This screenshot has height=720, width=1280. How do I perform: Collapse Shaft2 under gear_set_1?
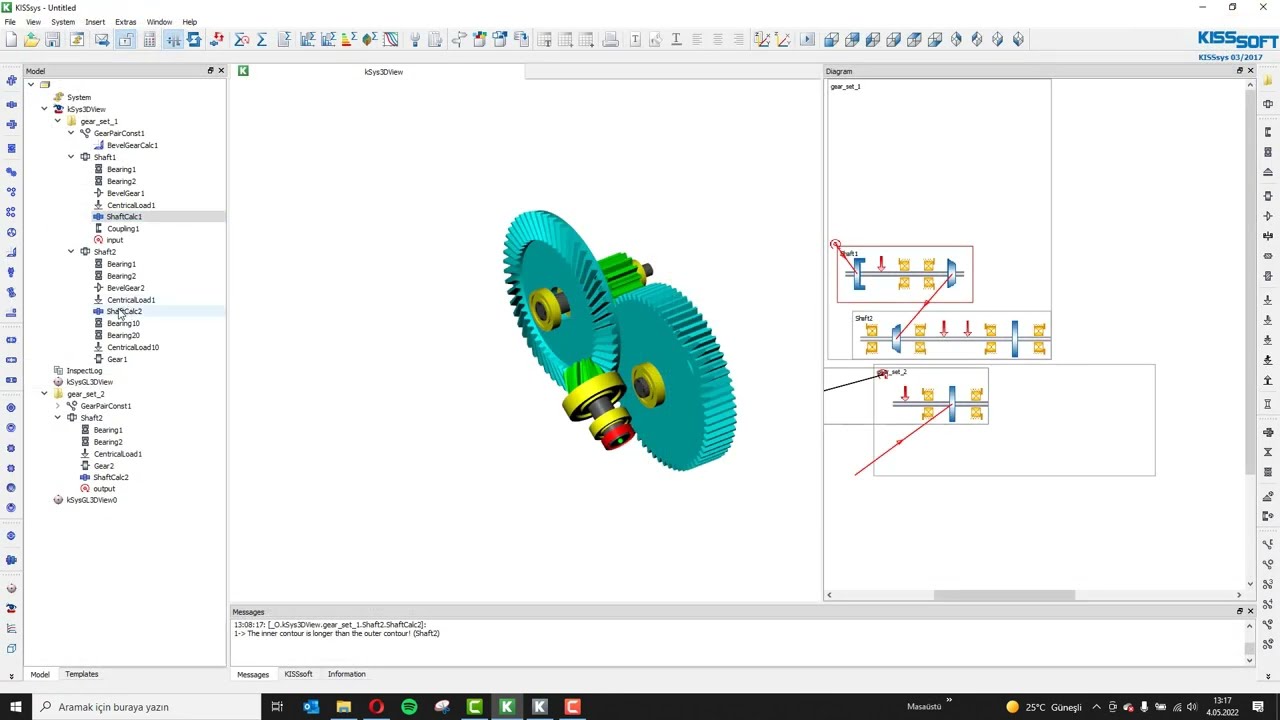coord(71,252)
